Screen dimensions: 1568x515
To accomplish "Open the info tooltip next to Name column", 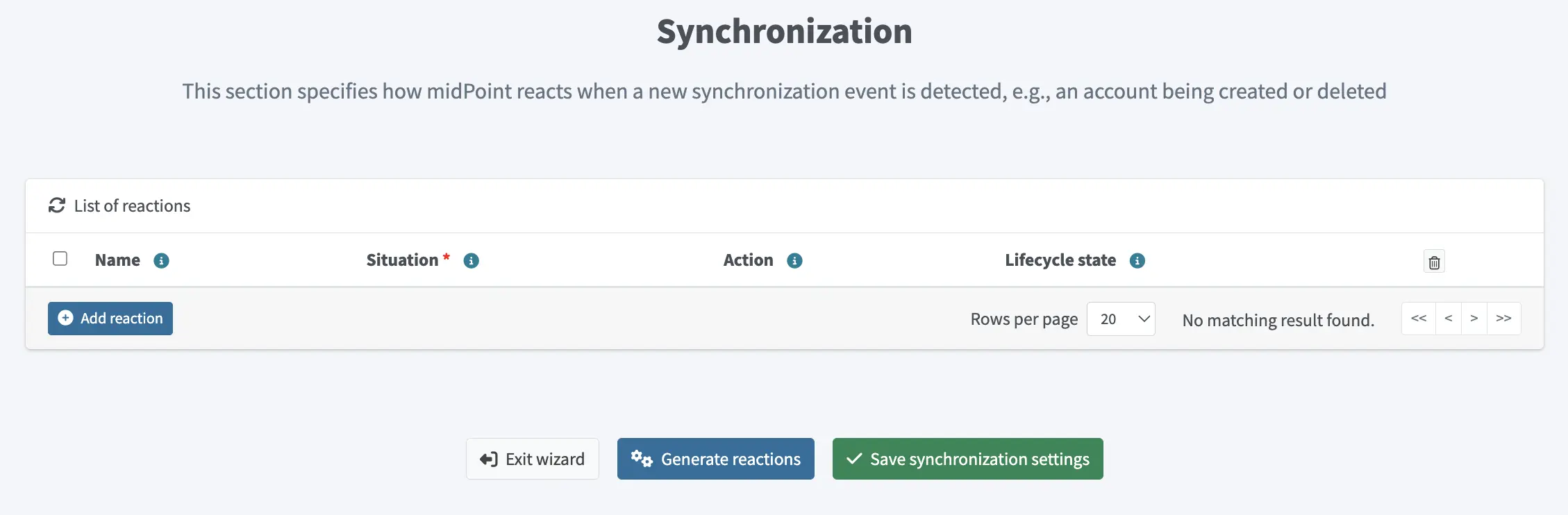I will 162,261.
